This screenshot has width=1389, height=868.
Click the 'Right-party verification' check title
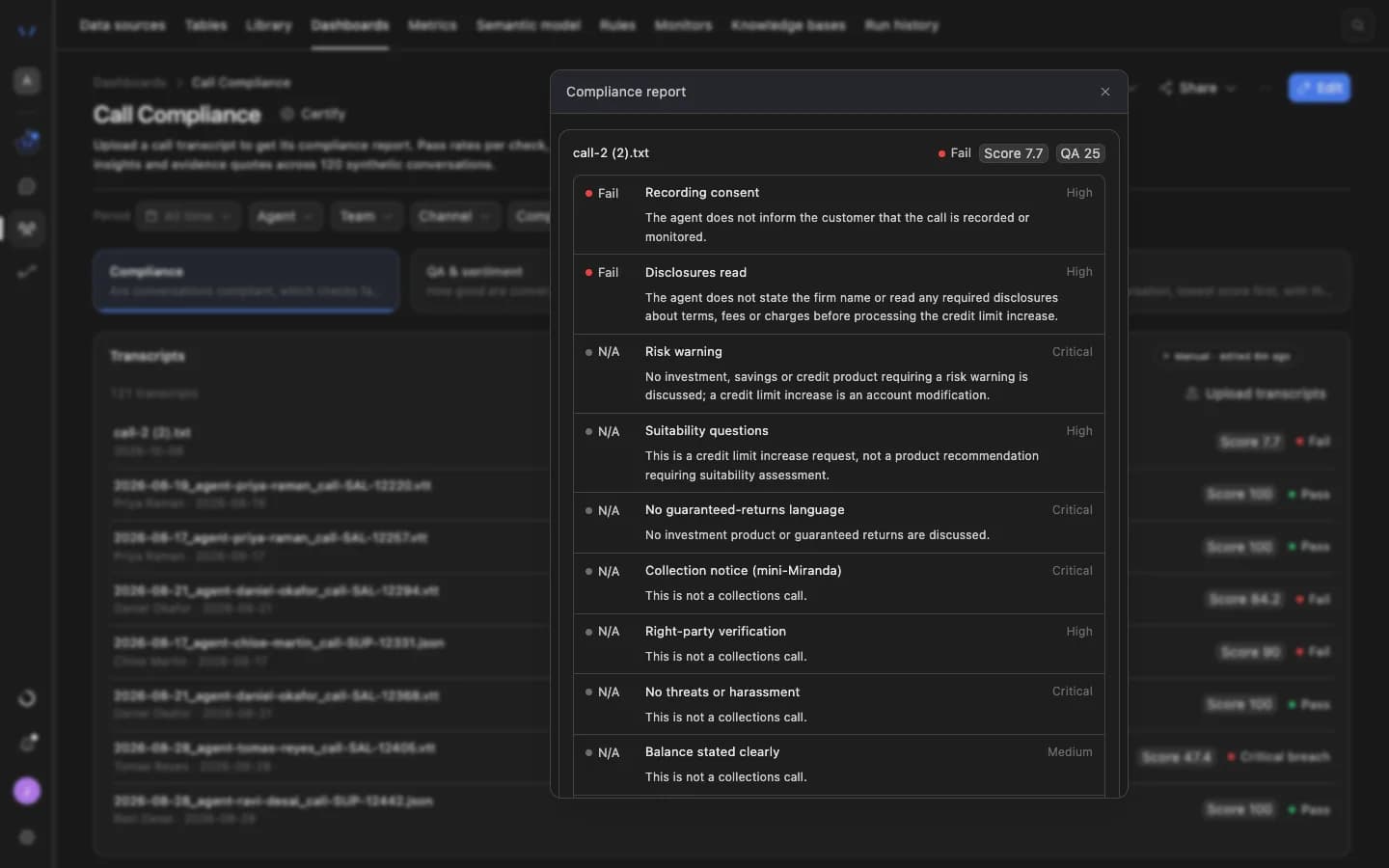(716, 632)
